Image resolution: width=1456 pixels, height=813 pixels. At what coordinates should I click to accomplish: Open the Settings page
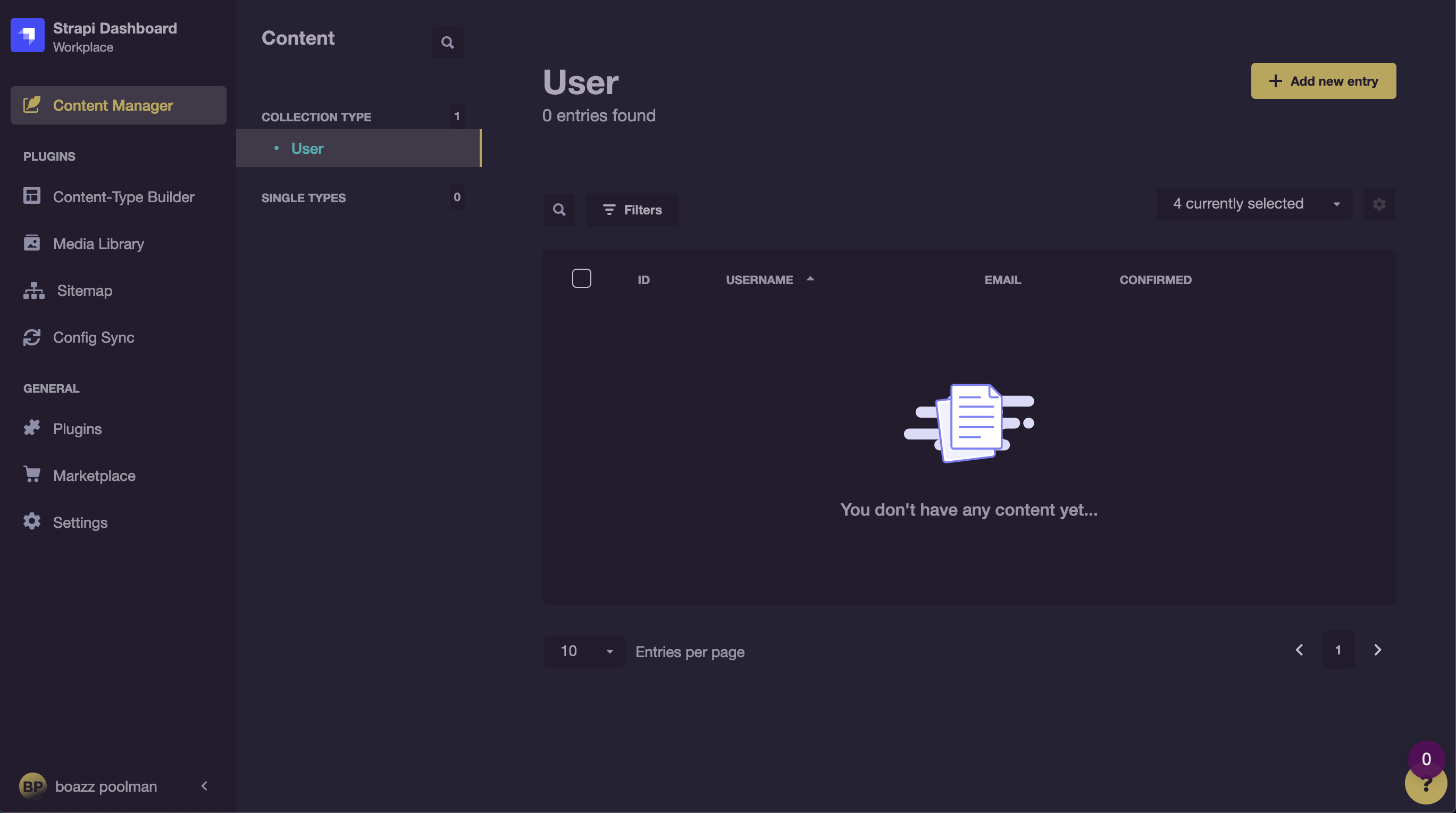coord(80,522)
